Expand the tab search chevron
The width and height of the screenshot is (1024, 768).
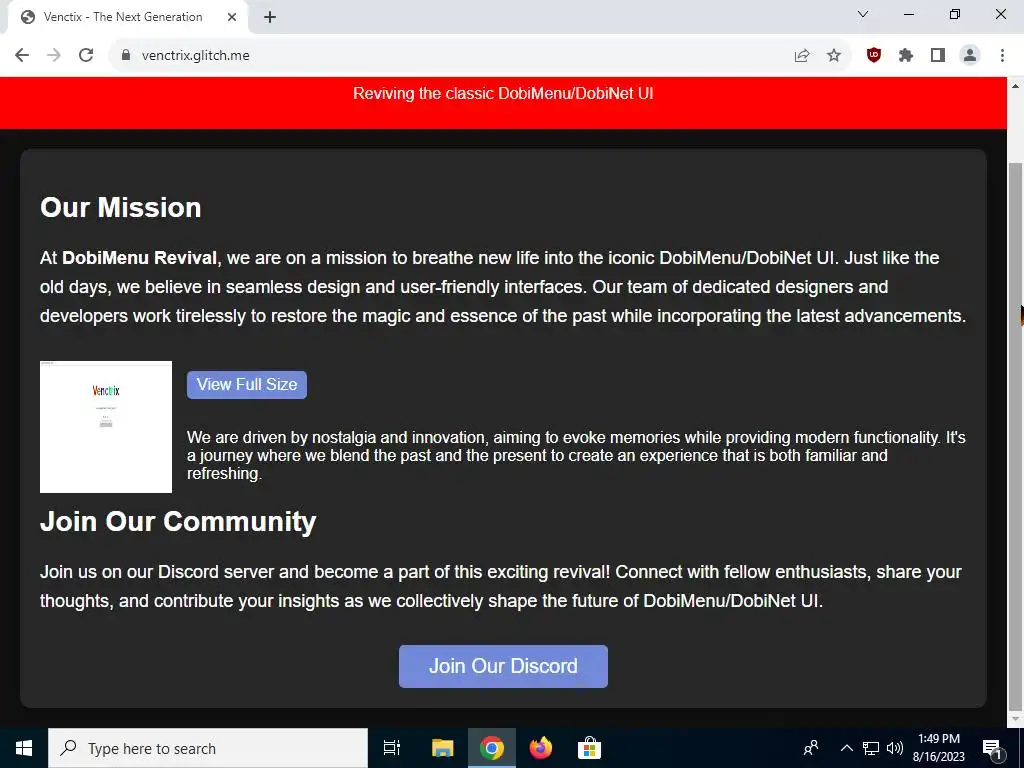[x=863, y=14]
